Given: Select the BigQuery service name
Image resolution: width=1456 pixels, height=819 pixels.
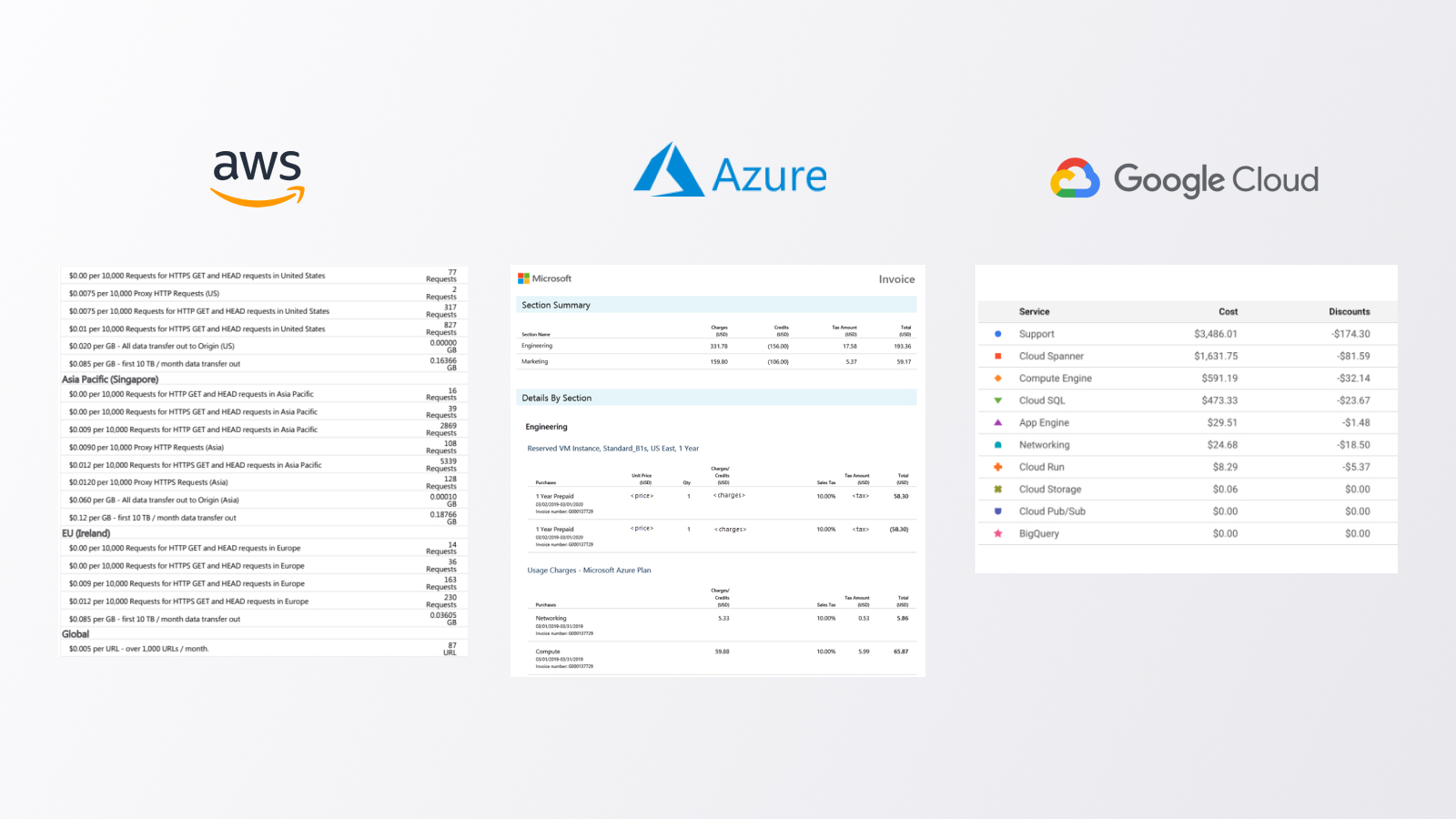Looking at the screenshot, I should coord(1038,533).
